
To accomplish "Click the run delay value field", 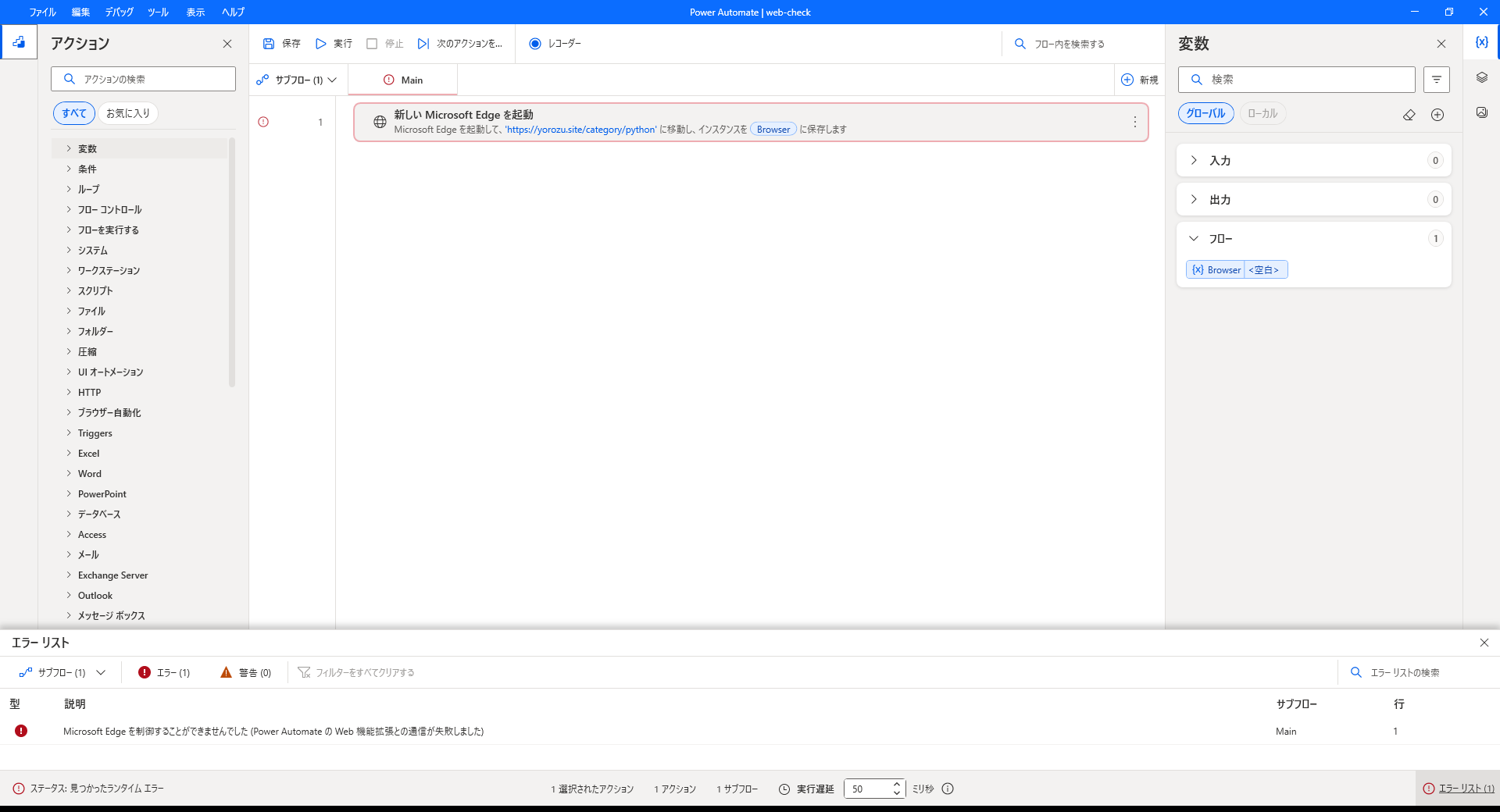I will (866, 789).
